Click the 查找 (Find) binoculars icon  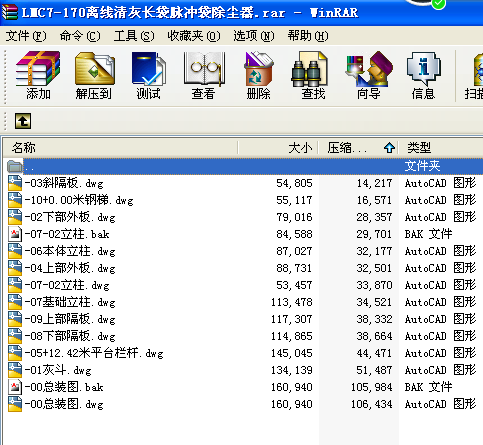click(310, 68)
